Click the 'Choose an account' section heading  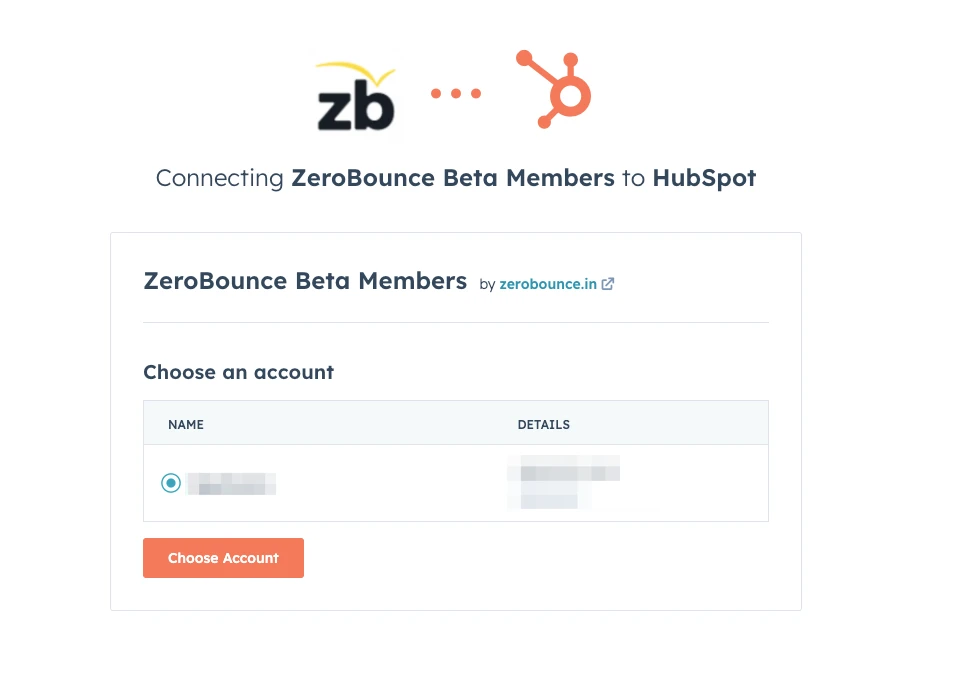coord(238,372)
